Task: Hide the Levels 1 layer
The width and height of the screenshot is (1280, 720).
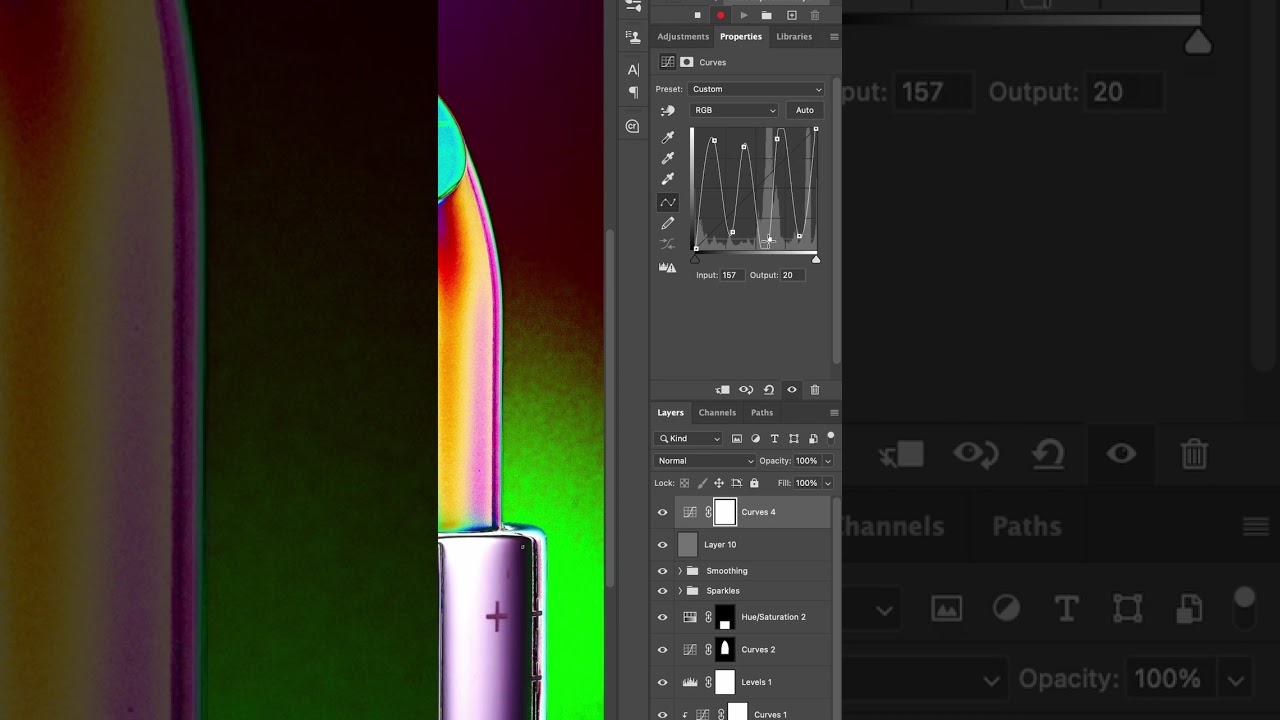Action: pos(662,682)
